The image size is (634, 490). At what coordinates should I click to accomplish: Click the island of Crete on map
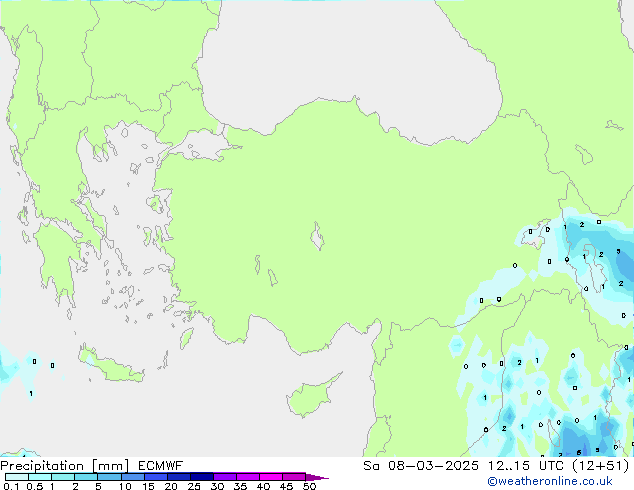pos(111,364)
